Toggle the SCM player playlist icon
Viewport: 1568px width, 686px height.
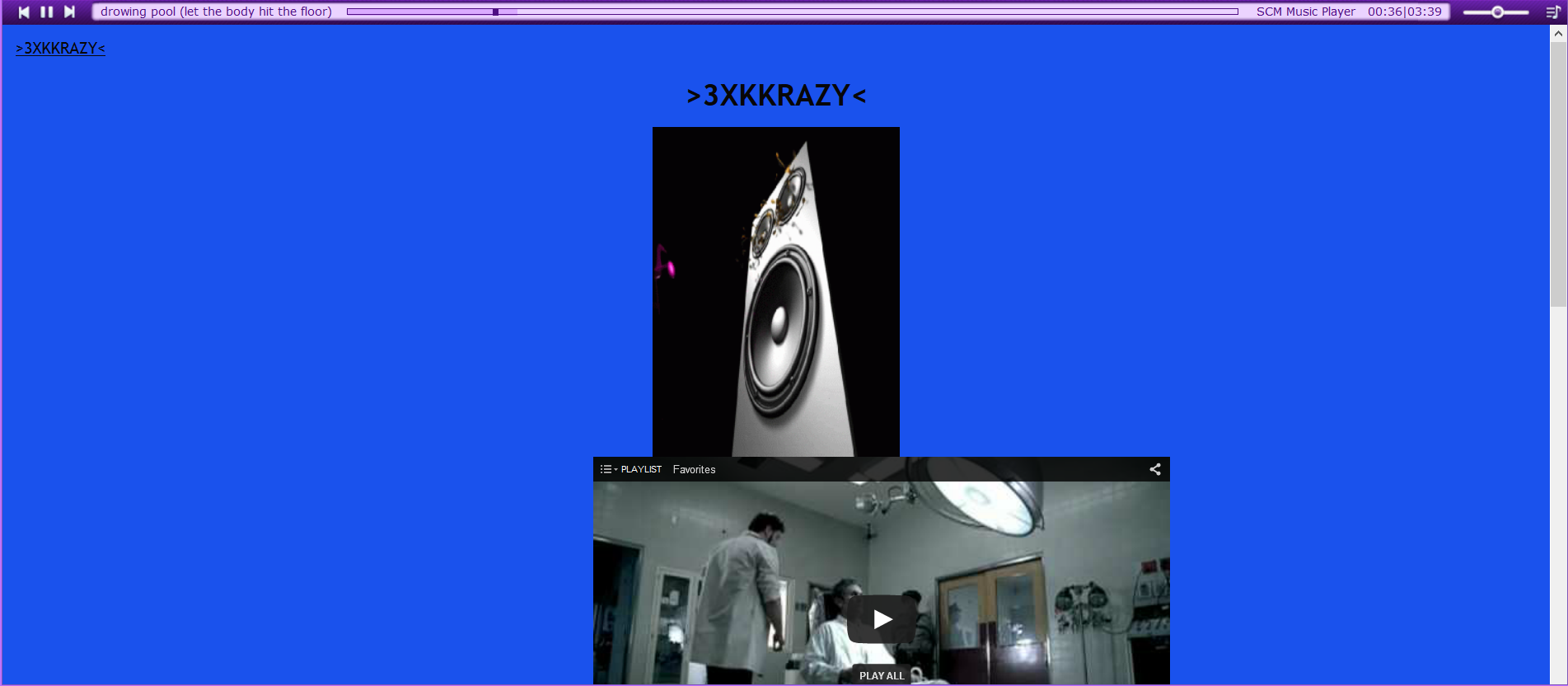1552,12
